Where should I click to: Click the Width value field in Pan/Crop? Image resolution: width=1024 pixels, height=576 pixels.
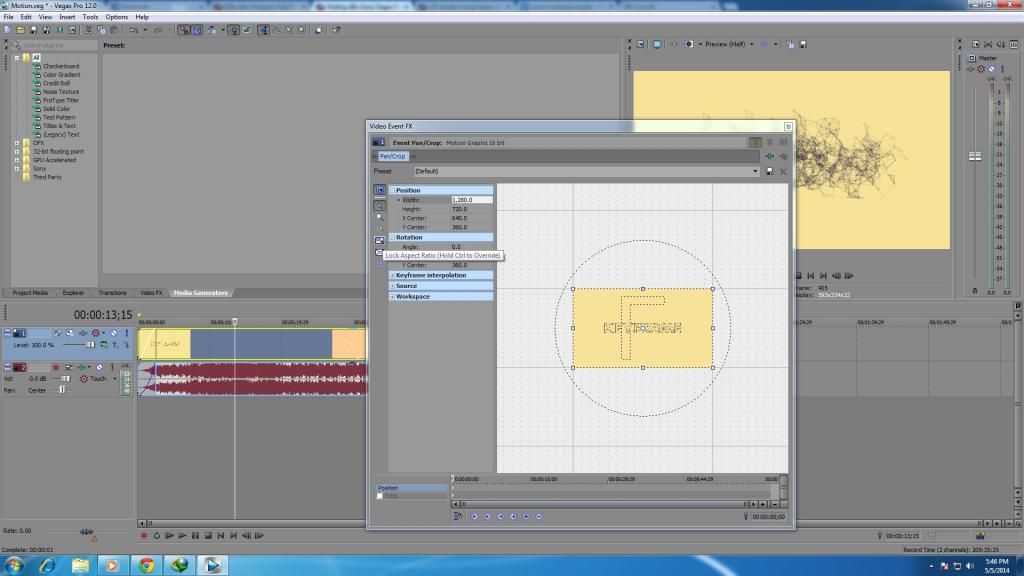click(x=471, y=200)
